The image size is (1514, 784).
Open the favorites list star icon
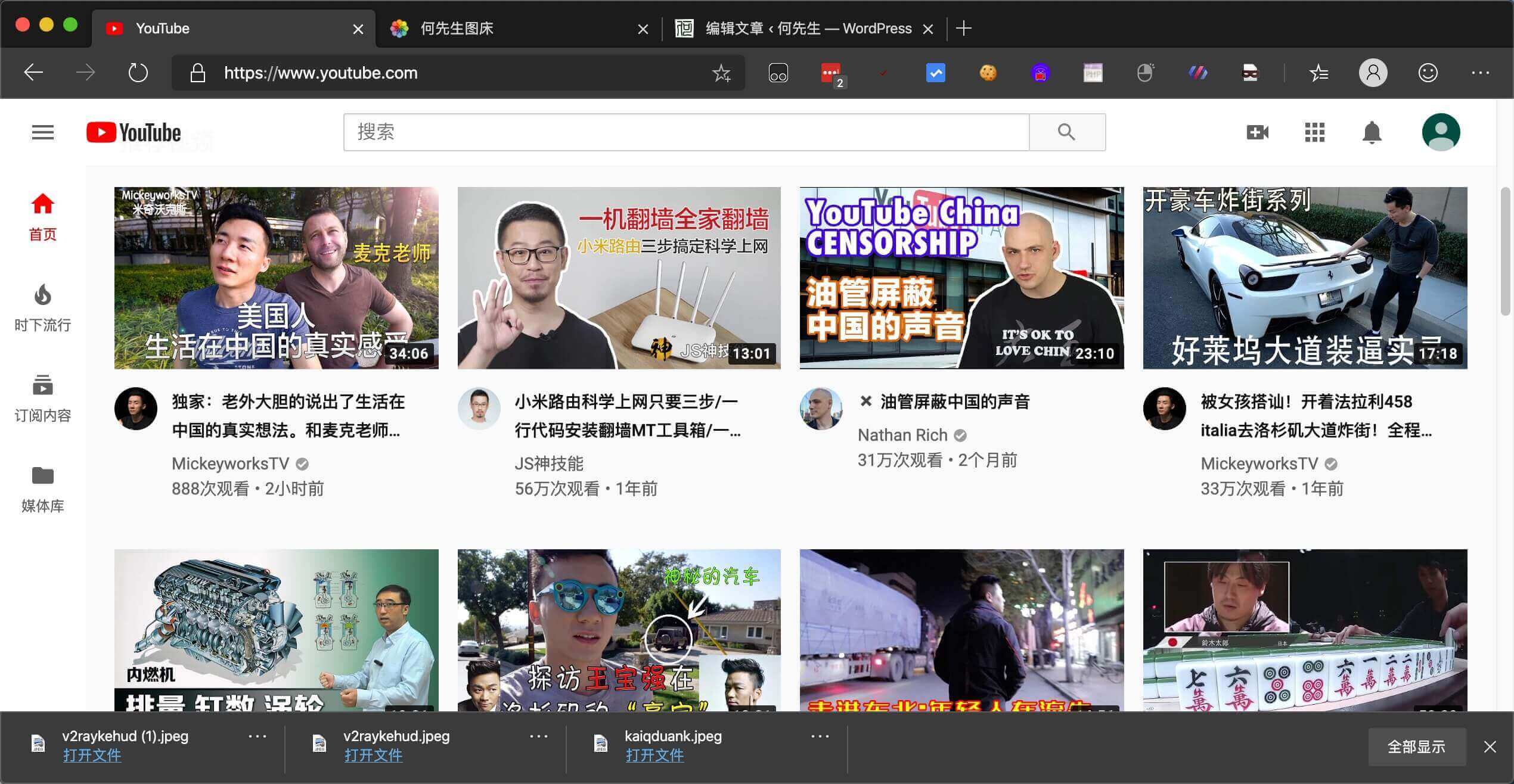tap(1318, 73)
